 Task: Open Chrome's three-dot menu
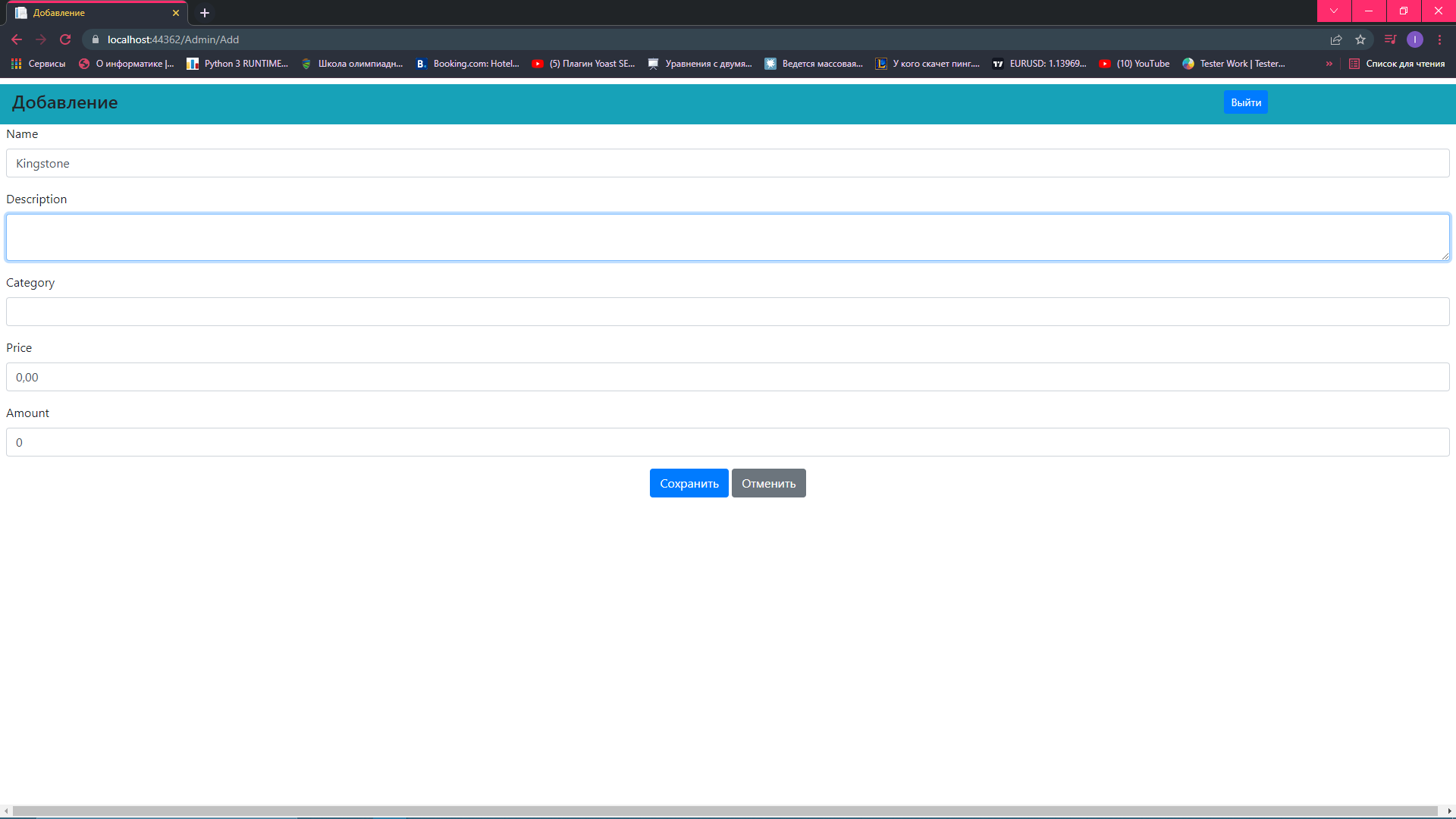click(x=1440, y=39)
